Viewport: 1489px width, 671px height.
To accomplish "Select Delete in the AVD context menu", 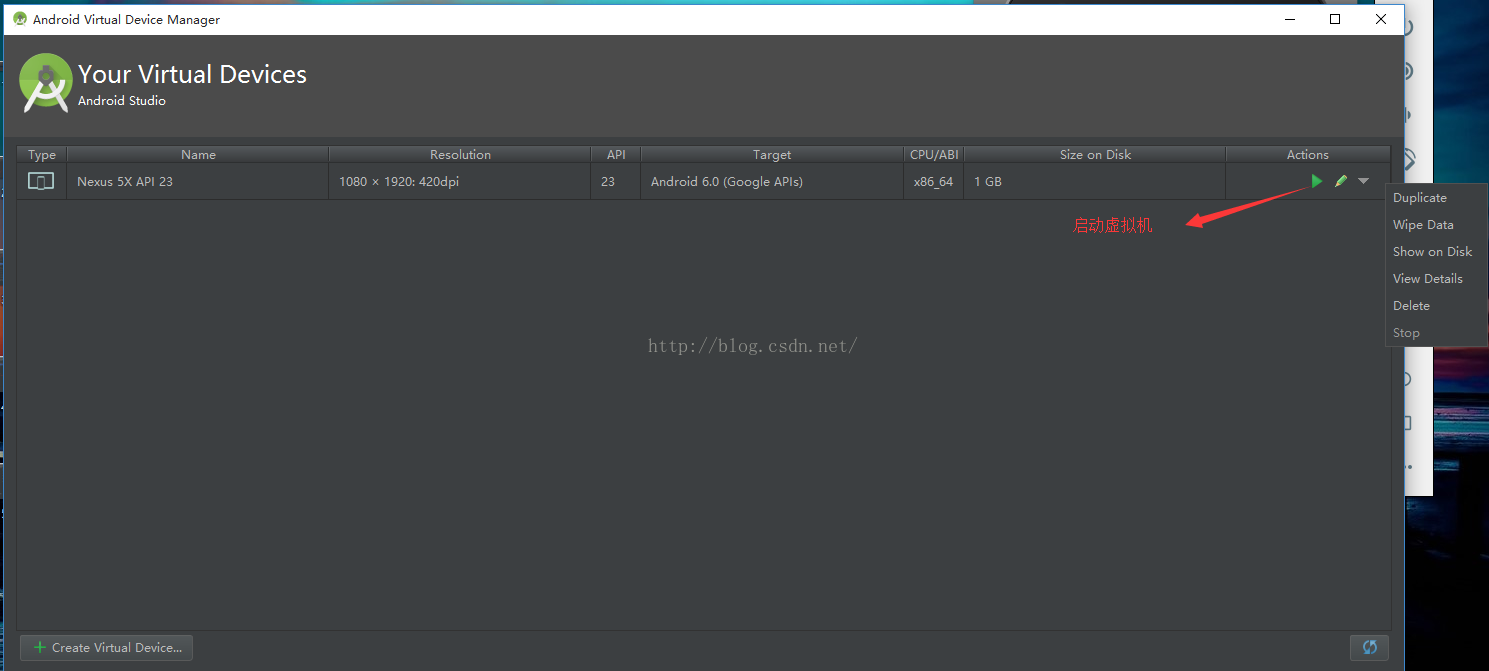I will [x=1411, y=306].
